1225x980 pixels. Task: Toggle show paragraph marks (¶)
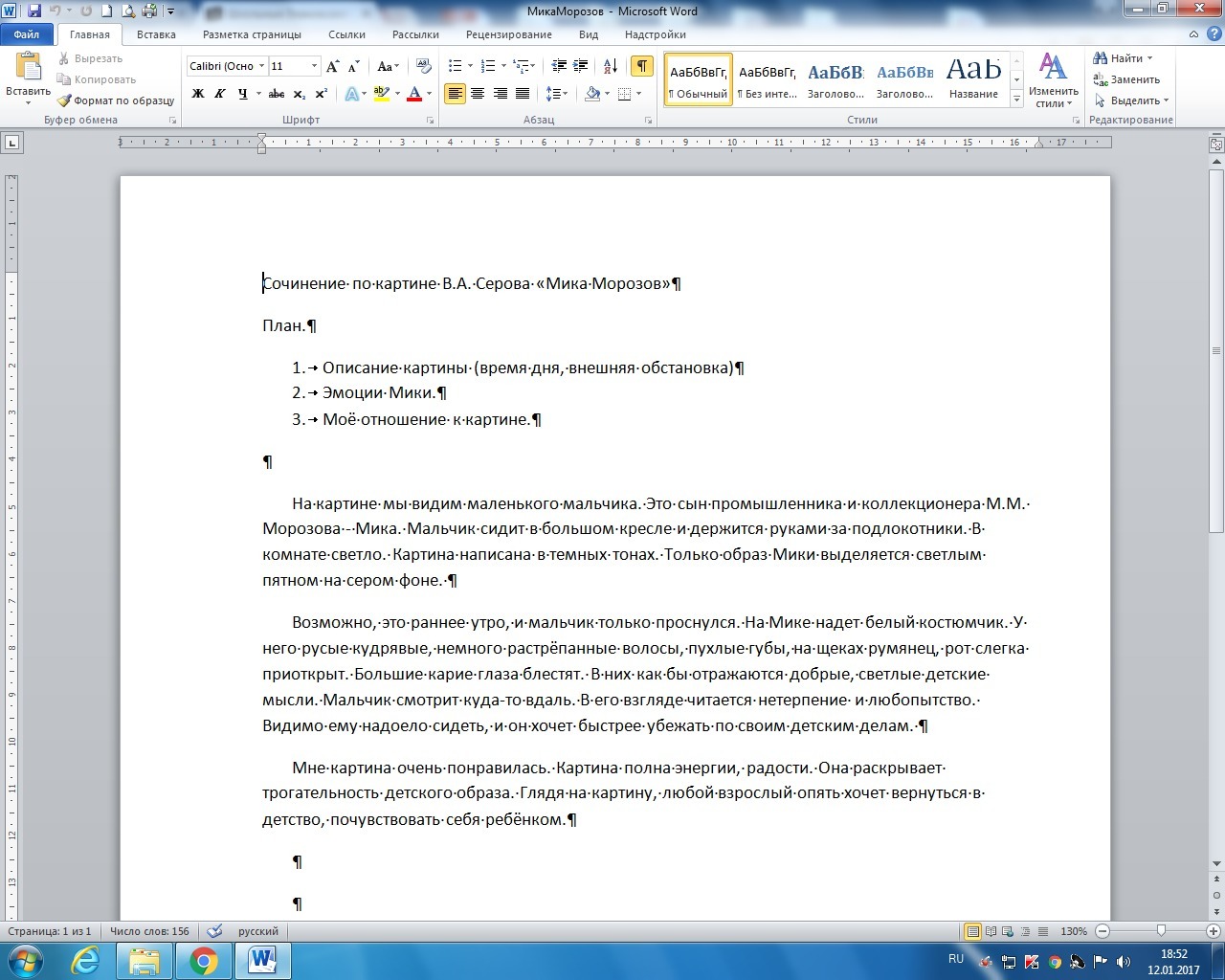click(x=642, y=66)
